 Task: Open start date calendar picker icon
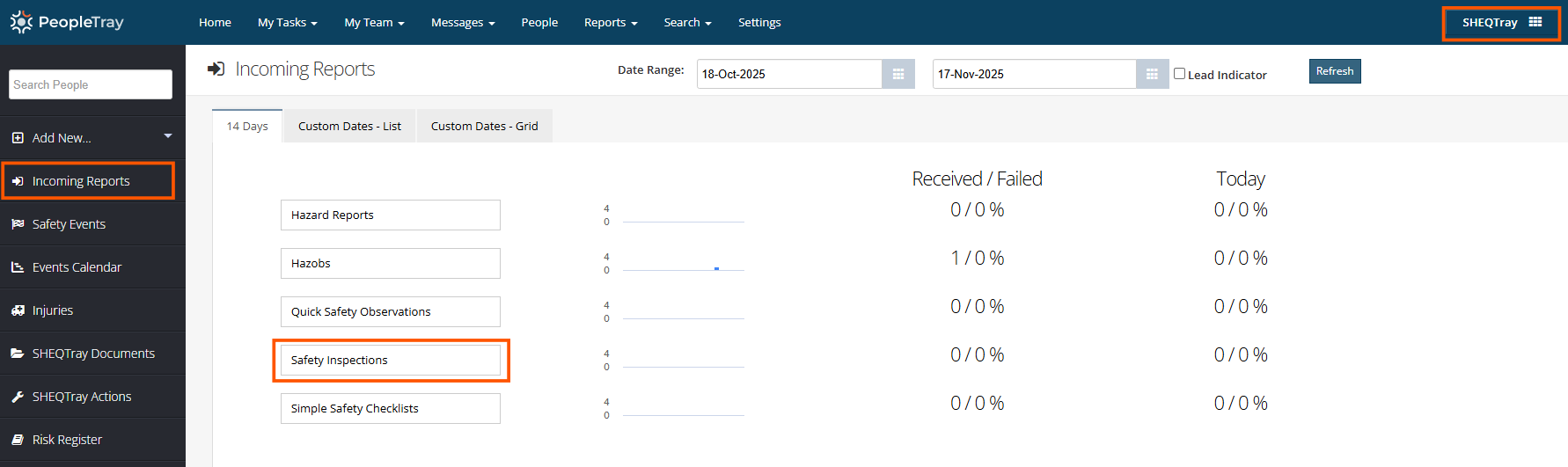click(898, 74)
